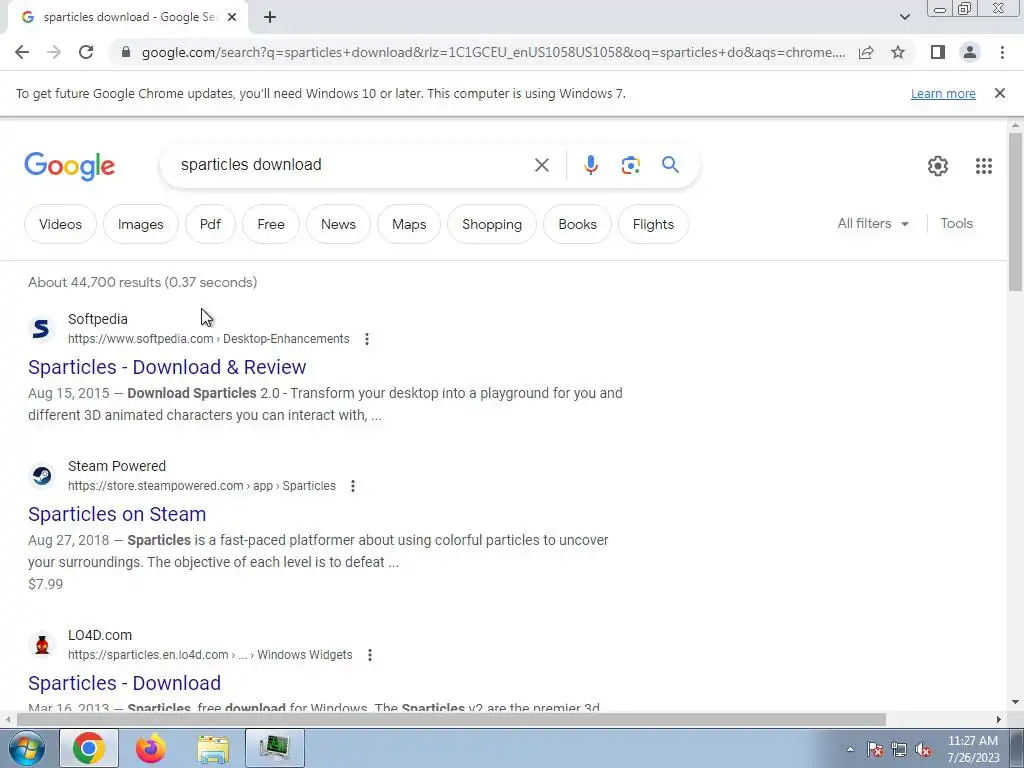The width and height of the screenshot is (1024, 768).
Task: Filter results by Images
Action: click(140, 224)
